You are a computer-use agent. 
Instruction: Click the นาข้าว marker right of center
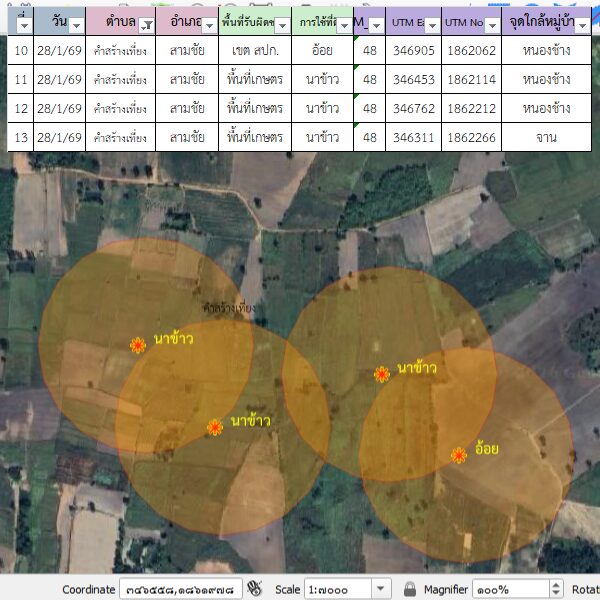coord(382,374)
